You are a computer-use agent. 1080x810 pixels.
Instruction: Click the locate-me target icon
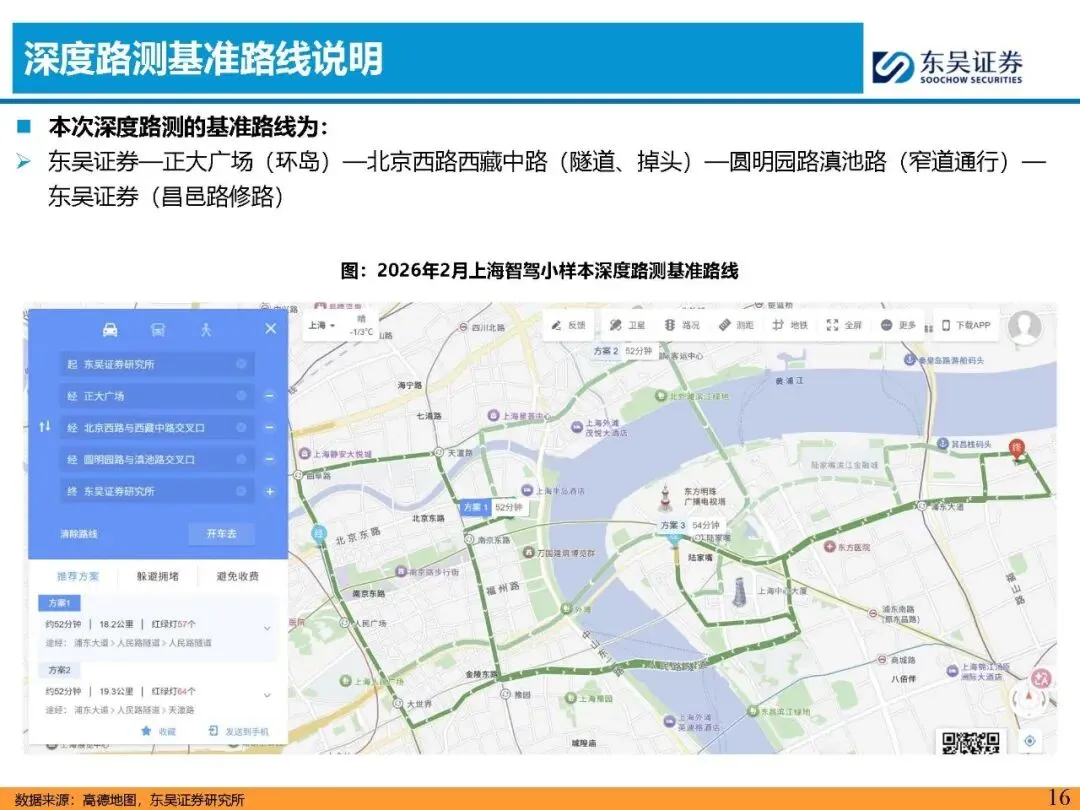1030,741
